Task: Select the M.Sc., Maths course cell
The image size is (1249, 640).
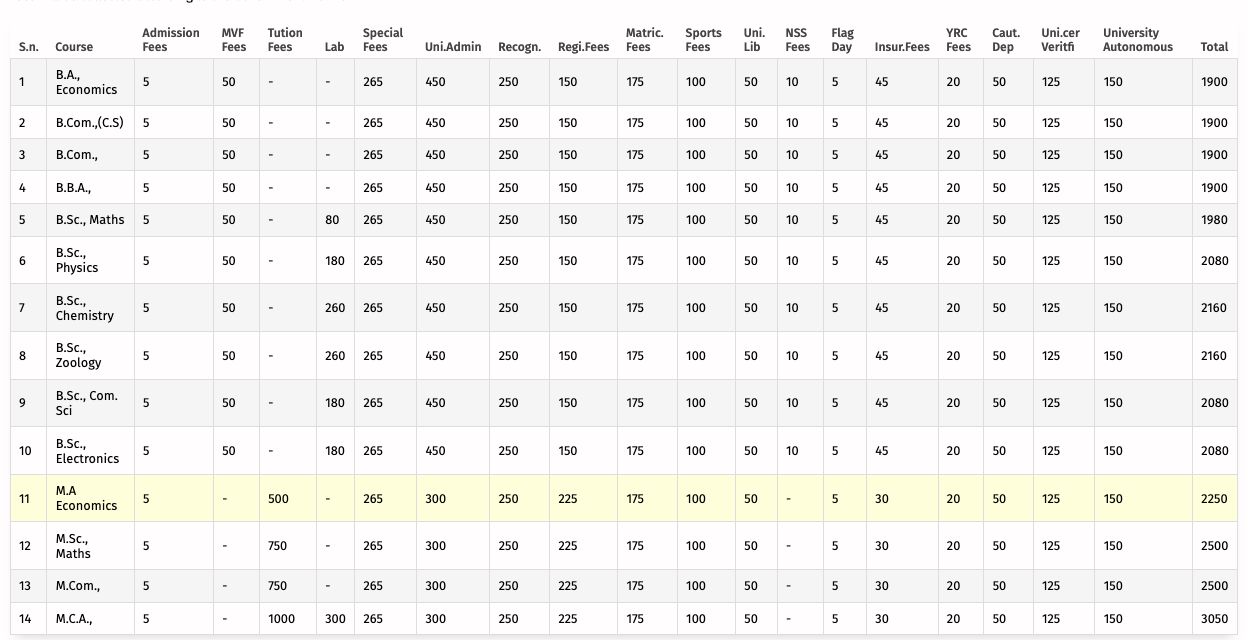Action: point(73,546)
